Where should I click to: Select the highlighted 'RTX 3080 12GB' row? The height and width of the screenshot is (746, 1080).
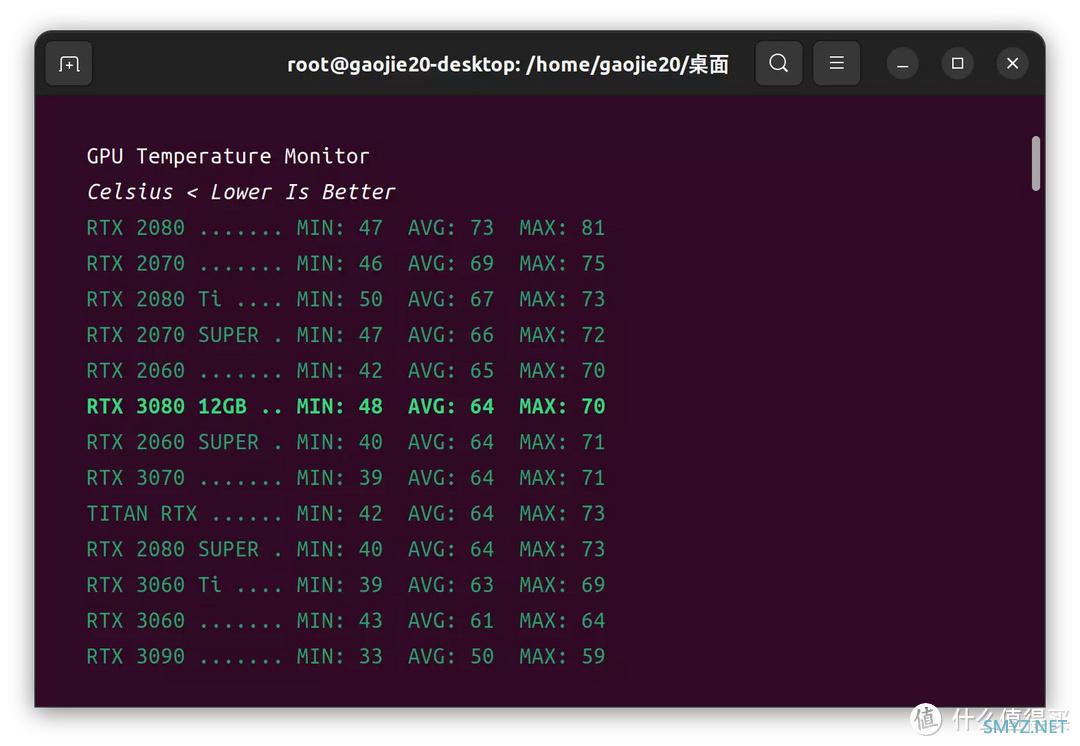point(346,406)
